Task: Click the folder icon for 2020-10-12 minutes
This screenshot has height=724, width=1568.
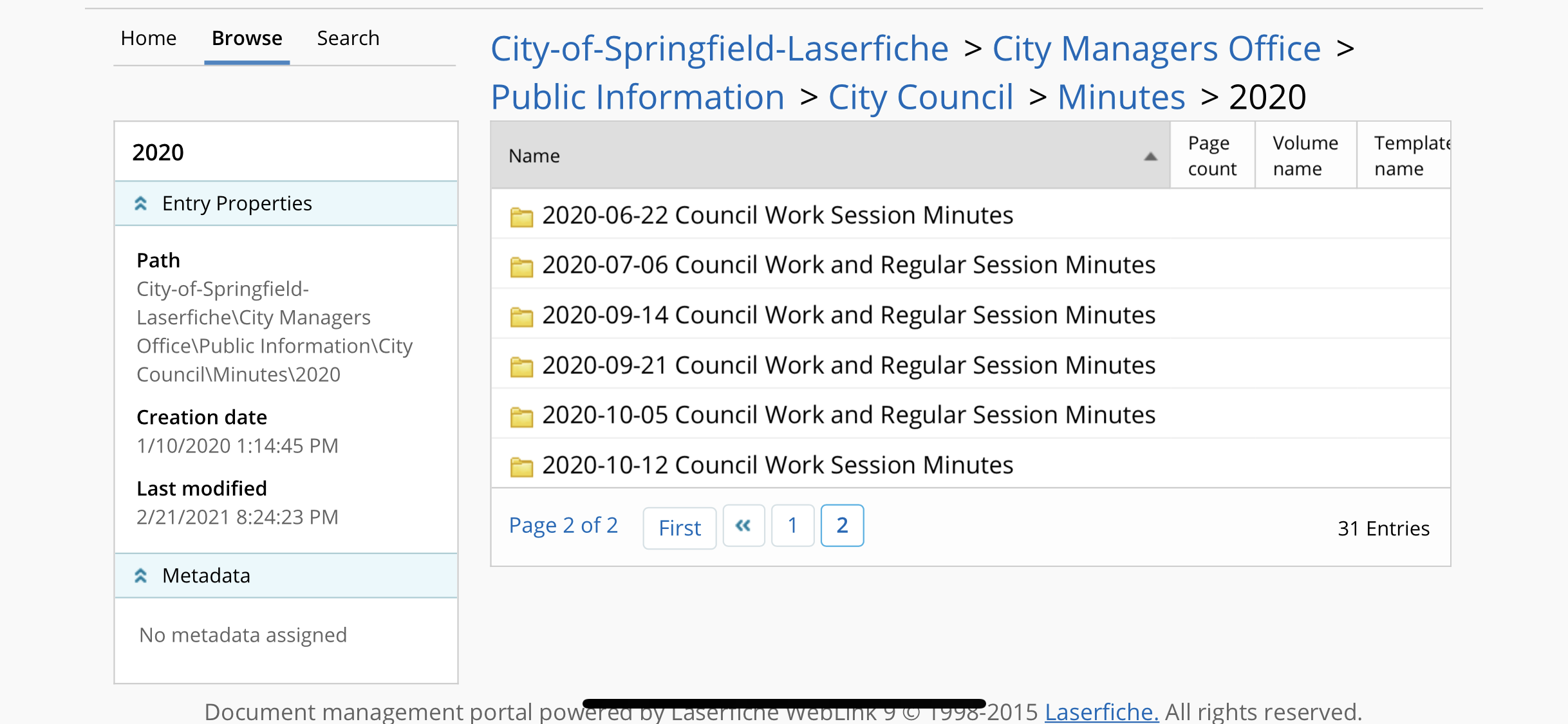Action: 521,467
